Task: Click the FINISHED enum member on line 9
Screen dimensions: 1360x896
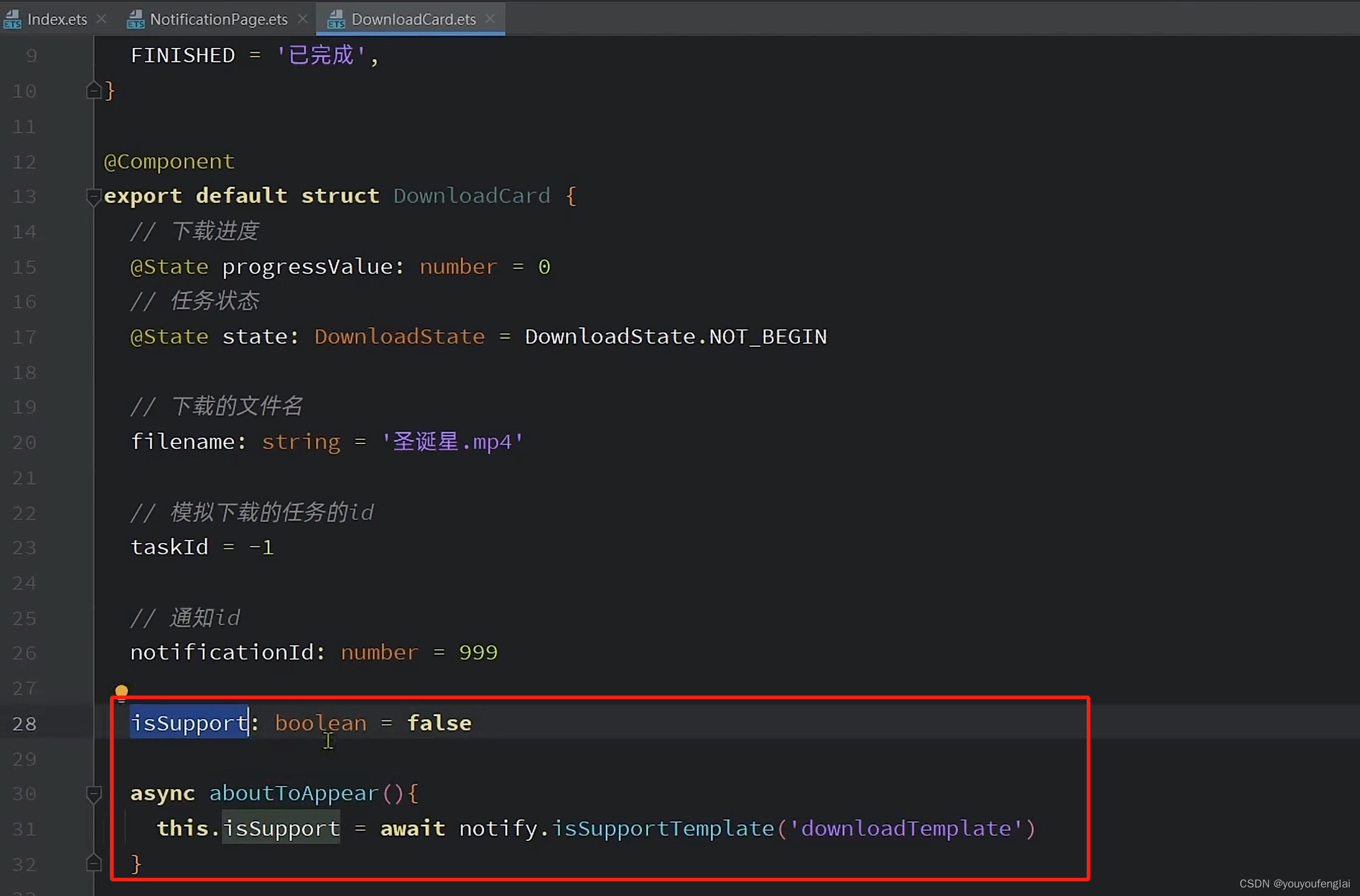Action: pos(183,56)
